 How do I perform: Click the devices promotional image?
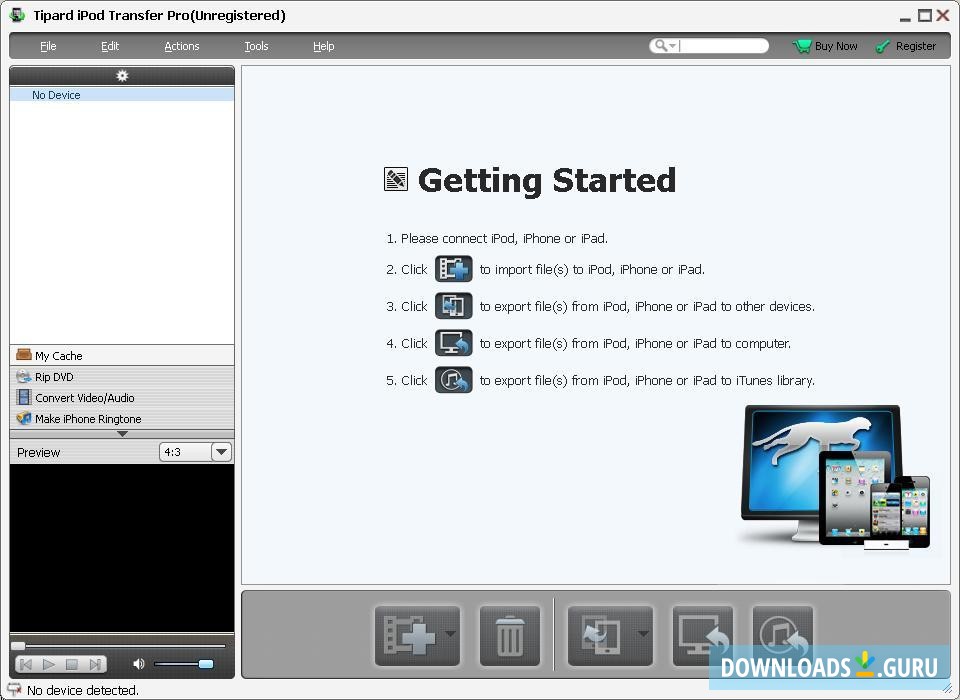835,476
